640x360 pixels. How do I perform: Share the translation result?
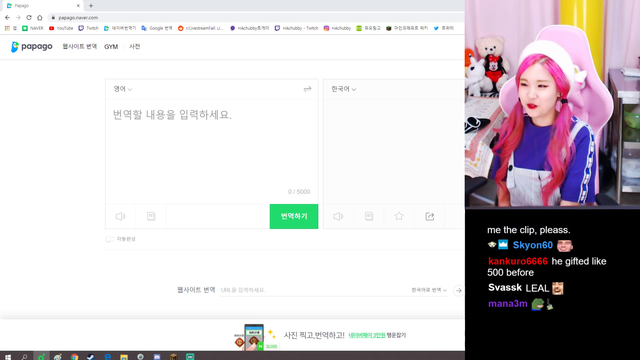point(430,216)
